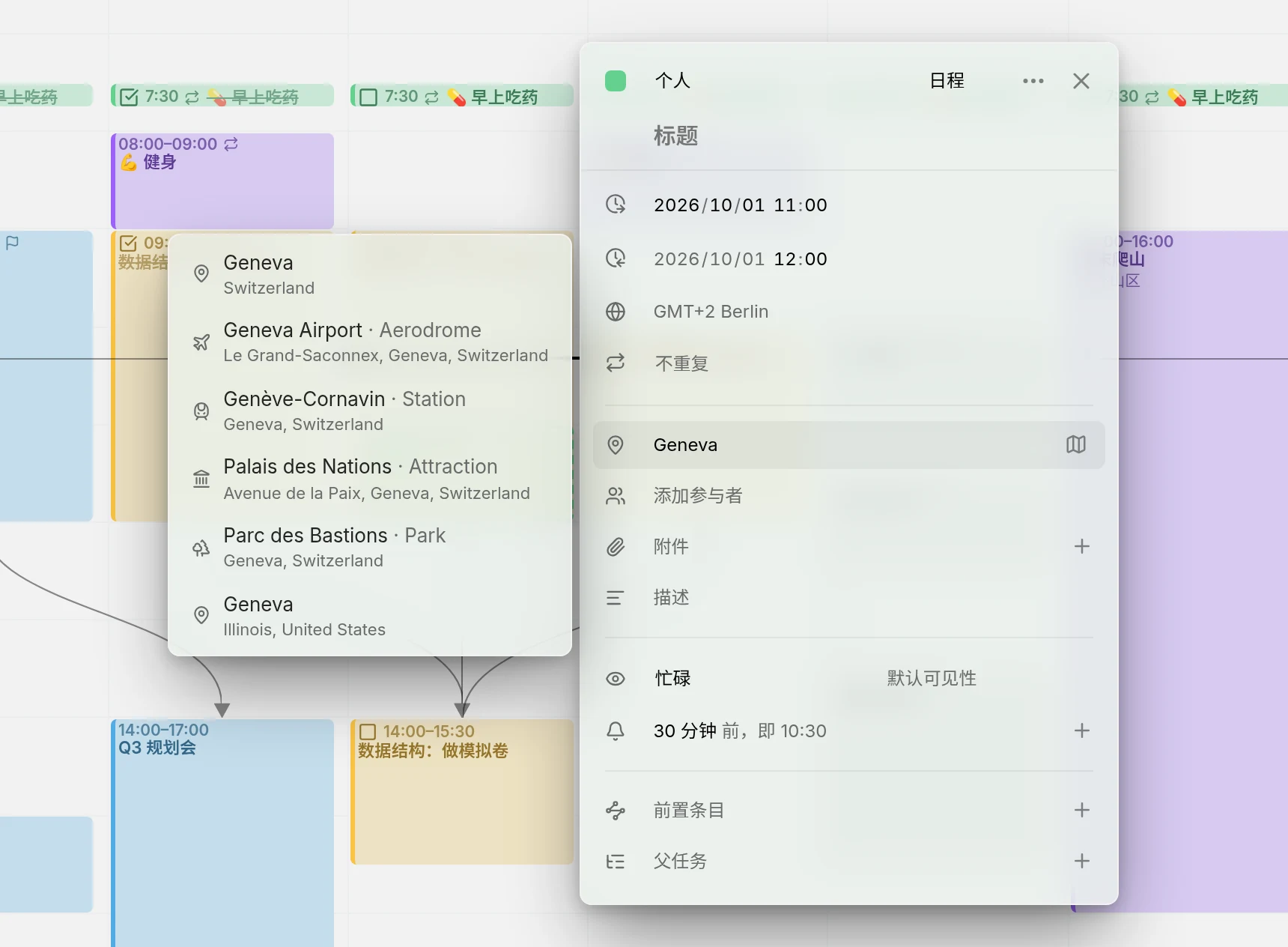This screenshot has height=947, width=1288.
Task: Open the 08:00–09:00 健身 event
Action: pyautogui.click(x=222, y=181)
